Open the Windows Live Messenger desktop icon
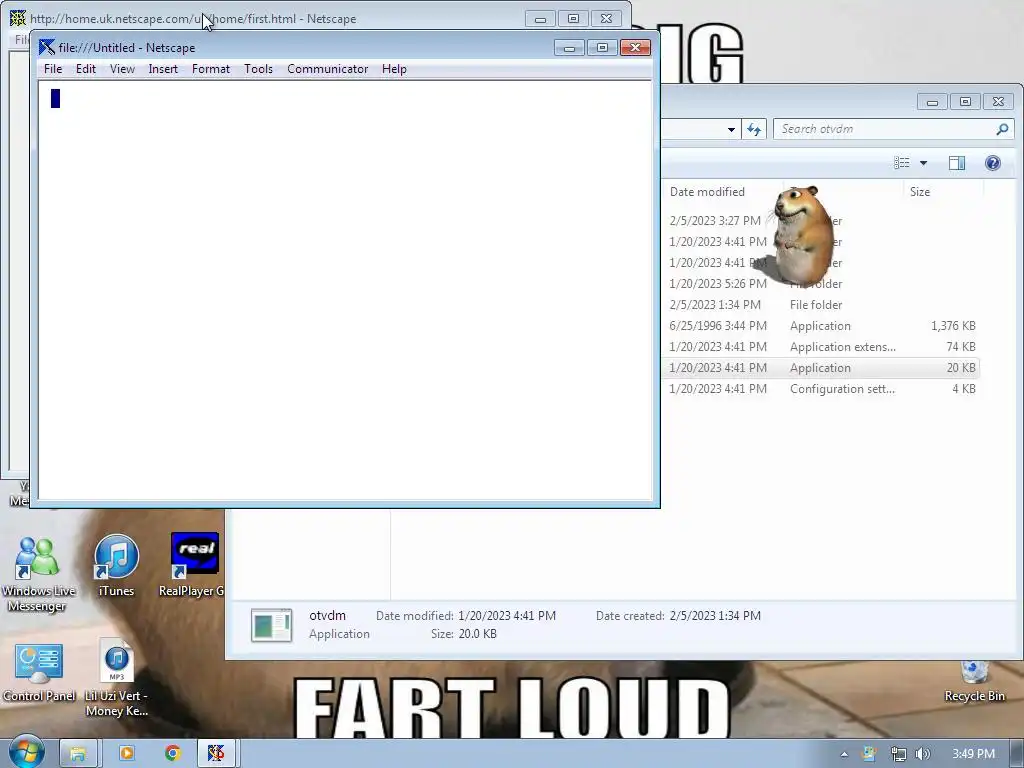This screenshot has height=768, width=1024. coord(38,573)
